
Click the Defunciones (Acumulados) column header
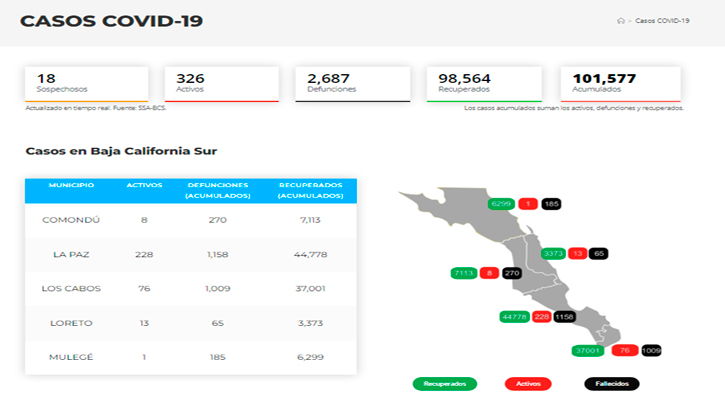click(x=218, y=191)
